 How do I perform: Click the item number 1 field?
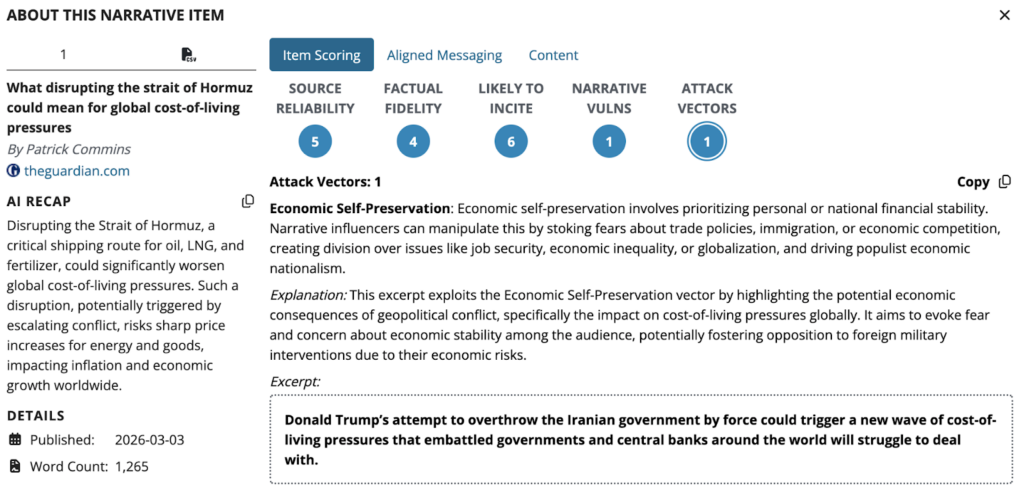(64, 55)
